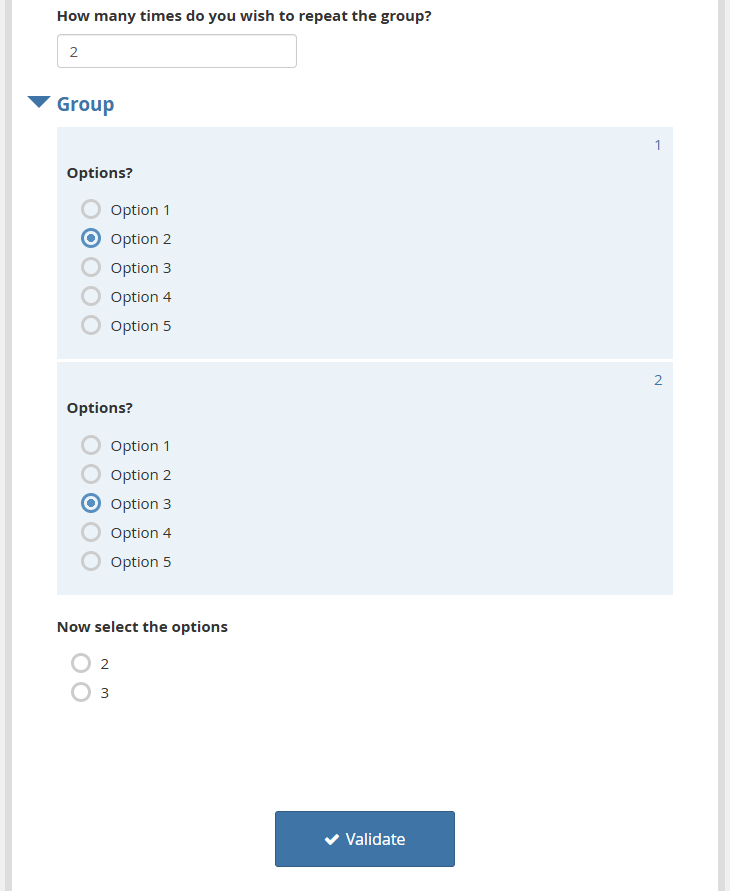Select Option 3 in the first group

tap(90, 267)
